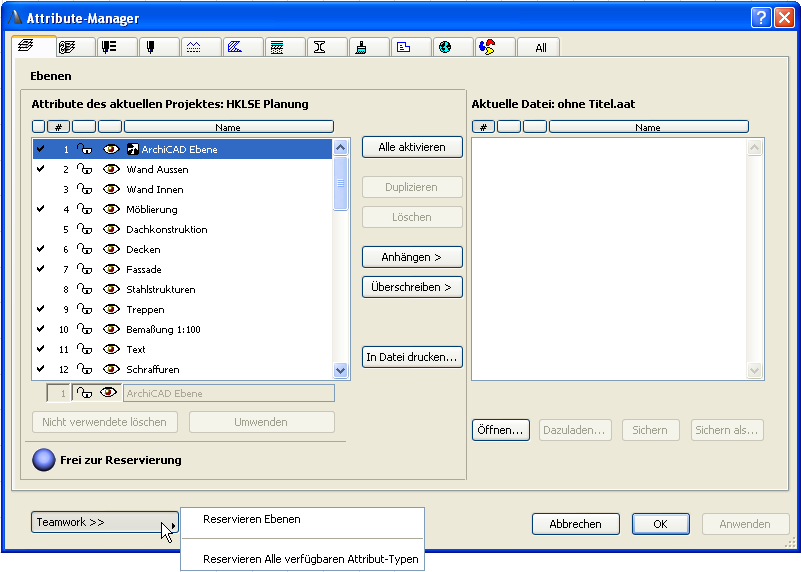Click the Öffnen... button
The image size is (801, 572).
point(501,430)
